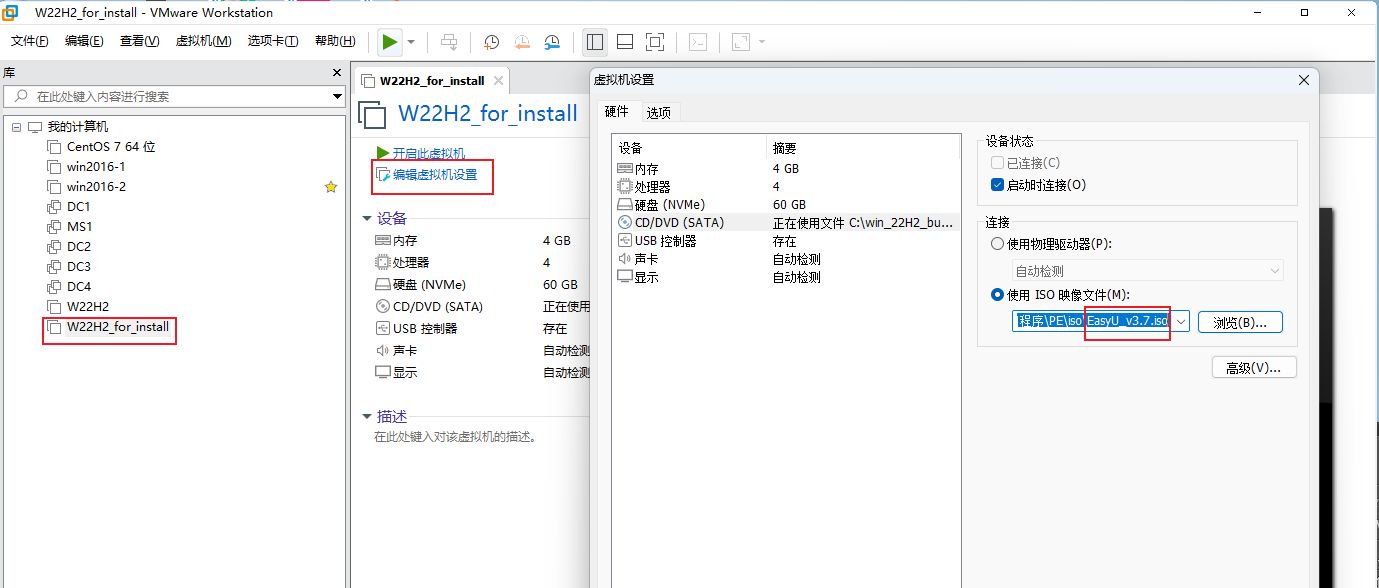Collapse the 我的计算机 tree node
Image resolution: width=1379 pixels, height=588 pixels.
17,127
